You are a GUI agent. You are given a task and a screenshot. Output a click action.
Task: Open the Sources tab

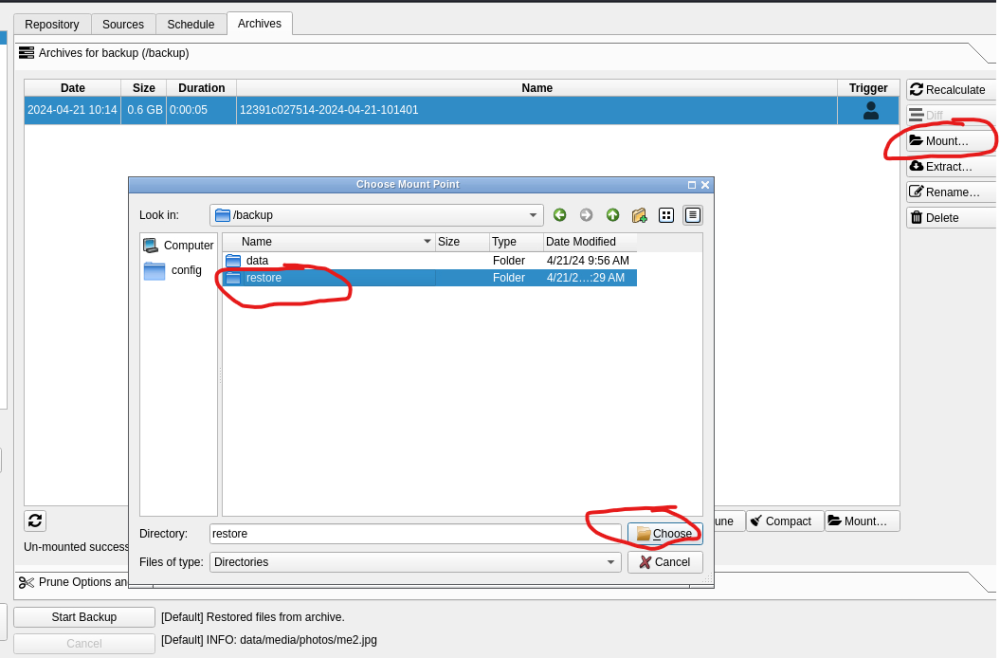[123, 24]
